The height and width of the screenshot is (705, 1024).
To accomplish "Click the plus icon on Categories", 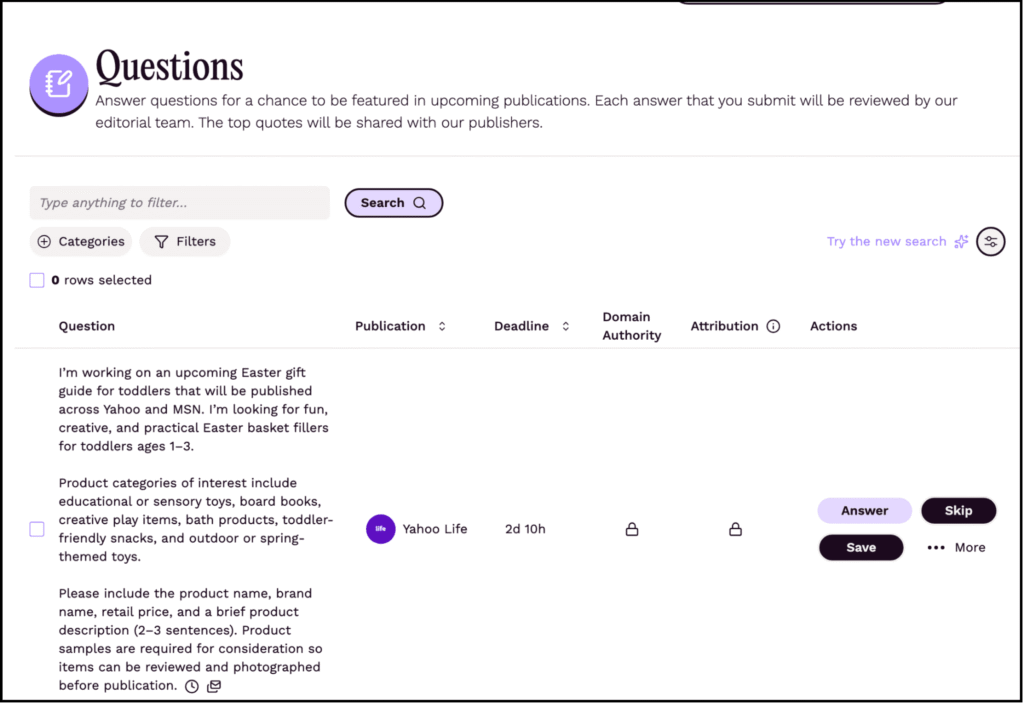I will [44, 241].
